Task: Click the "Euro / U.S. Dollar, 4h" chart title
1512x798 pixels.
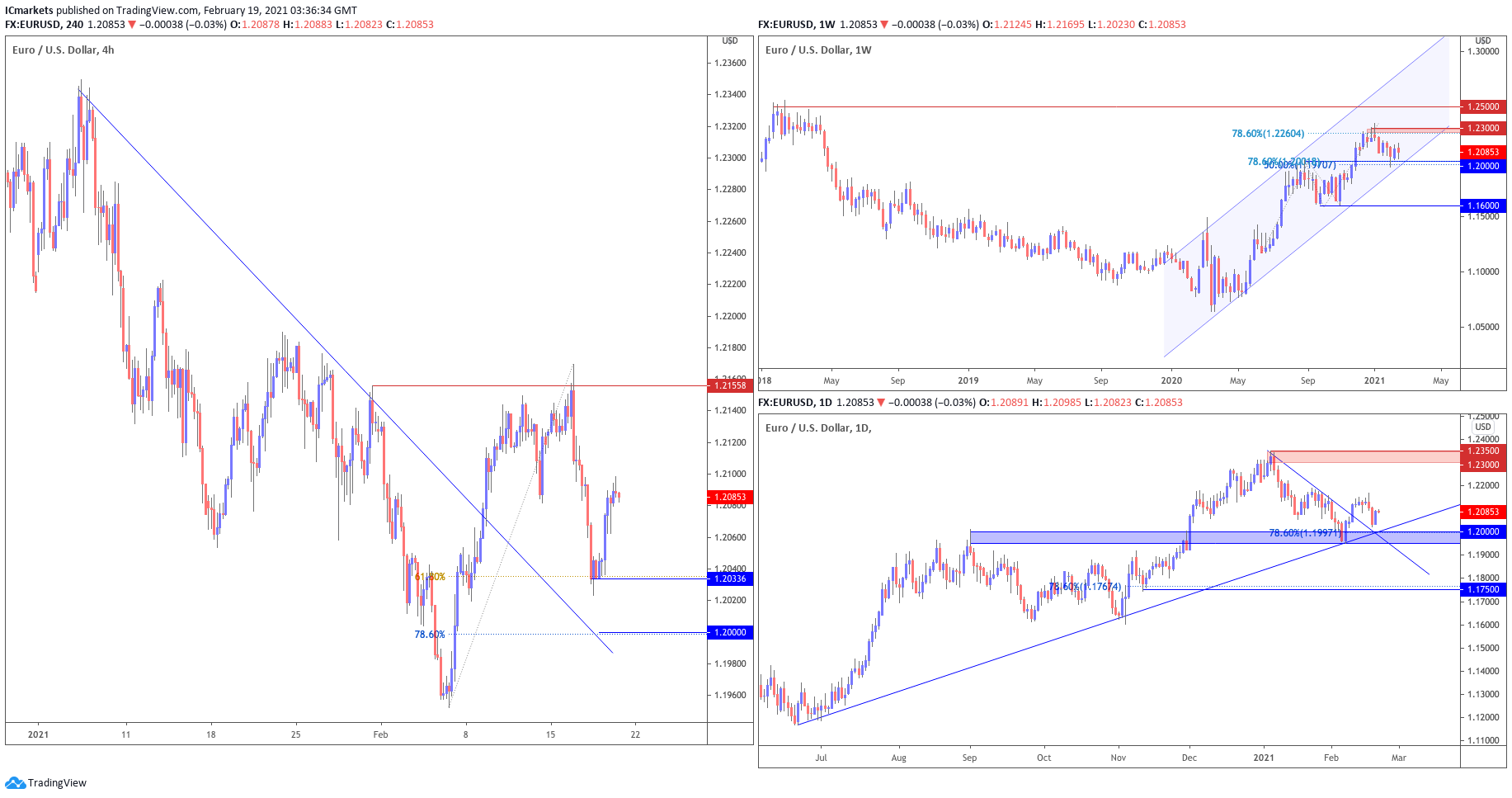Action: [64, 50]
